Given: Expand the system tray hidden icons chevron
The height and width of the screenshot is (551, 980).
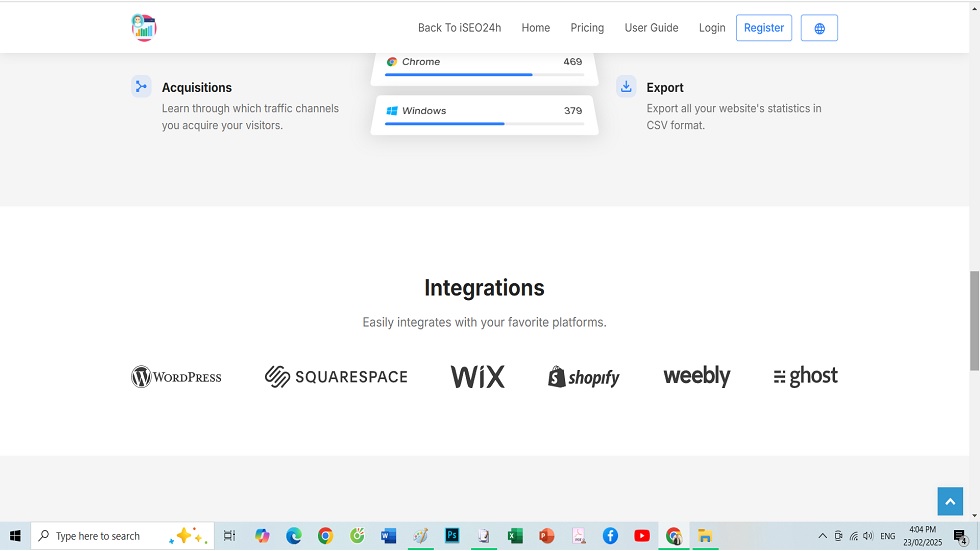Looking at the screenshot, I should tap(822, 536).
